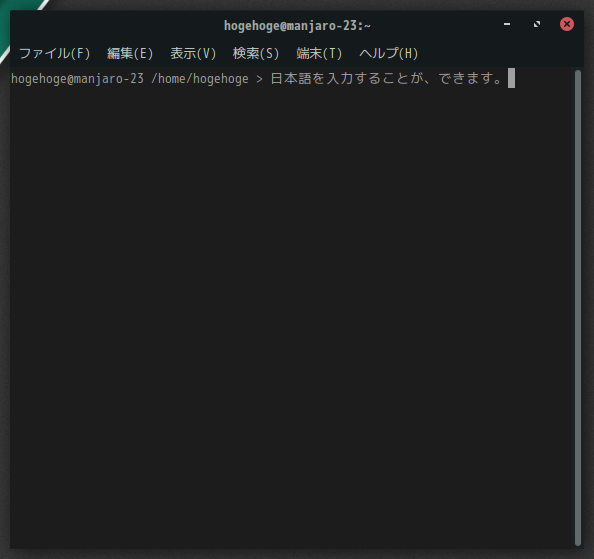594x559 pixels.
Task: Open the 検索(S) menu
Action: (x=256, y=53)
